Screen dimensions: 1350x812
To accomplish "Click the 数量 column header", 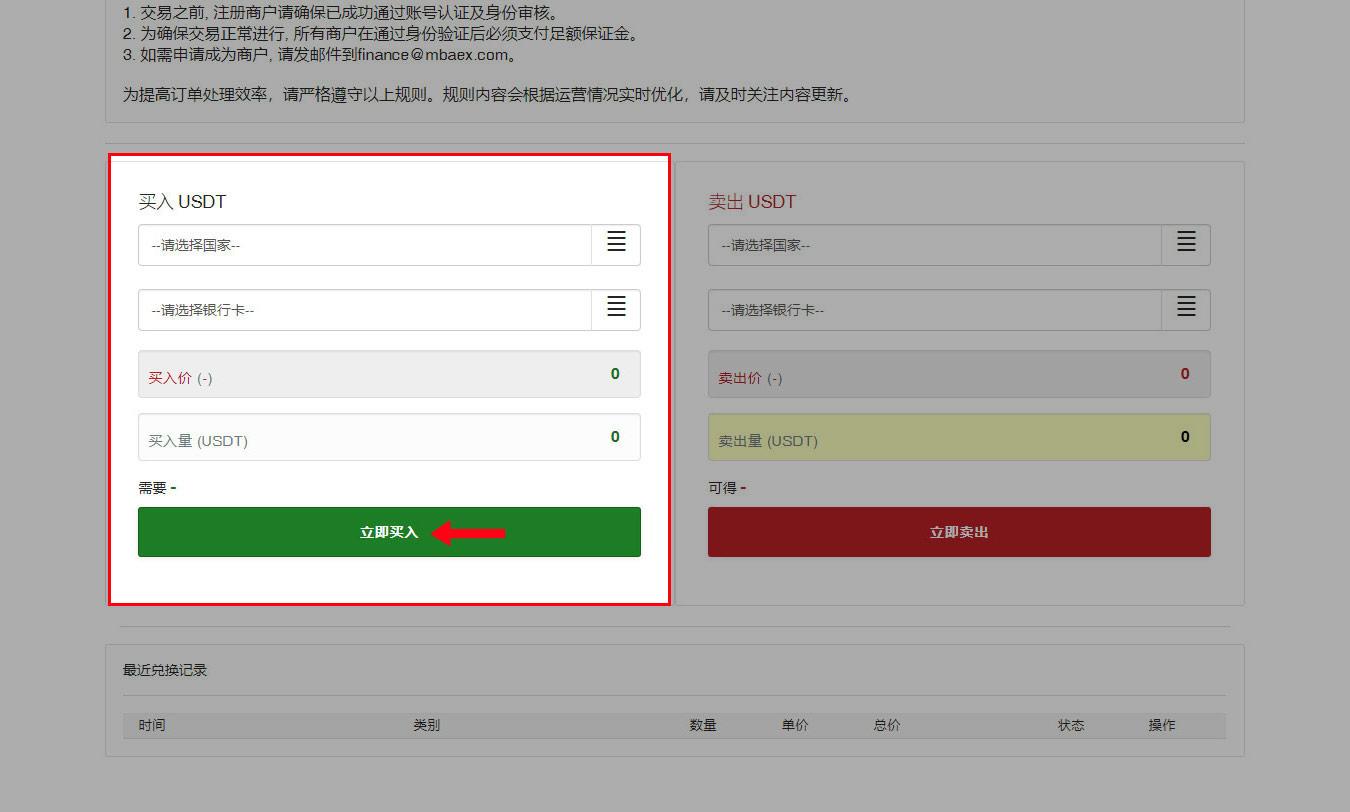I will (x=703, y=725).
